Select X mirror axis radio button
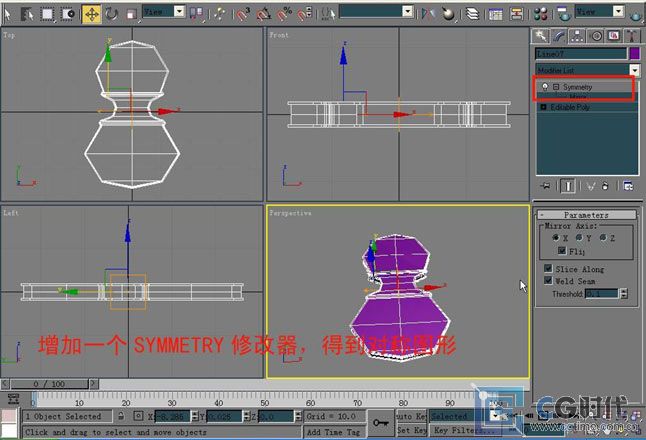Viewport: 646px width, 440px height. pyautogui.click(x=556, y=238)
